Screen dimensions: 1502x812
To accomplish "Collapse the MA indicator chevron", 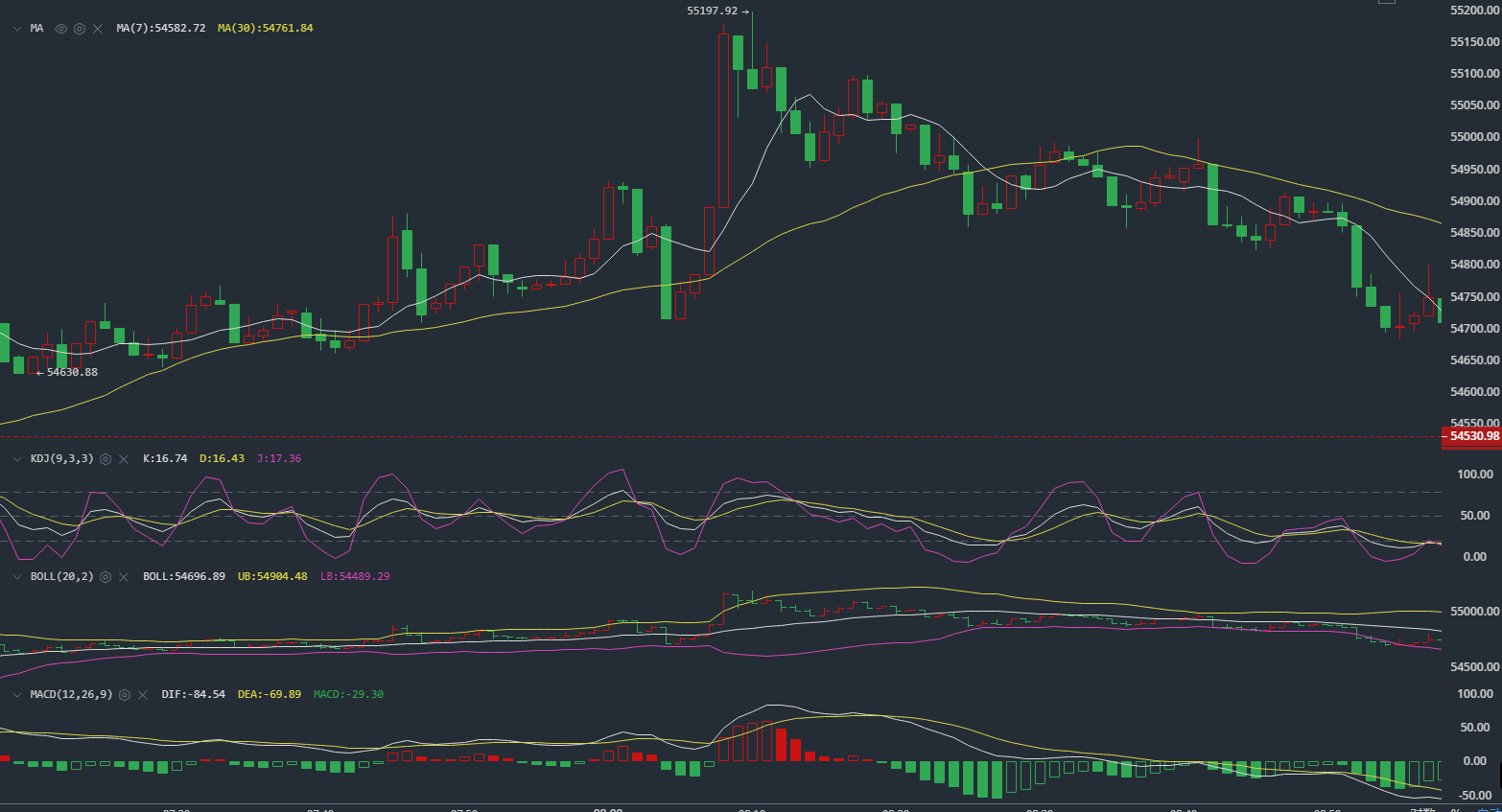I will pos(17,29).
